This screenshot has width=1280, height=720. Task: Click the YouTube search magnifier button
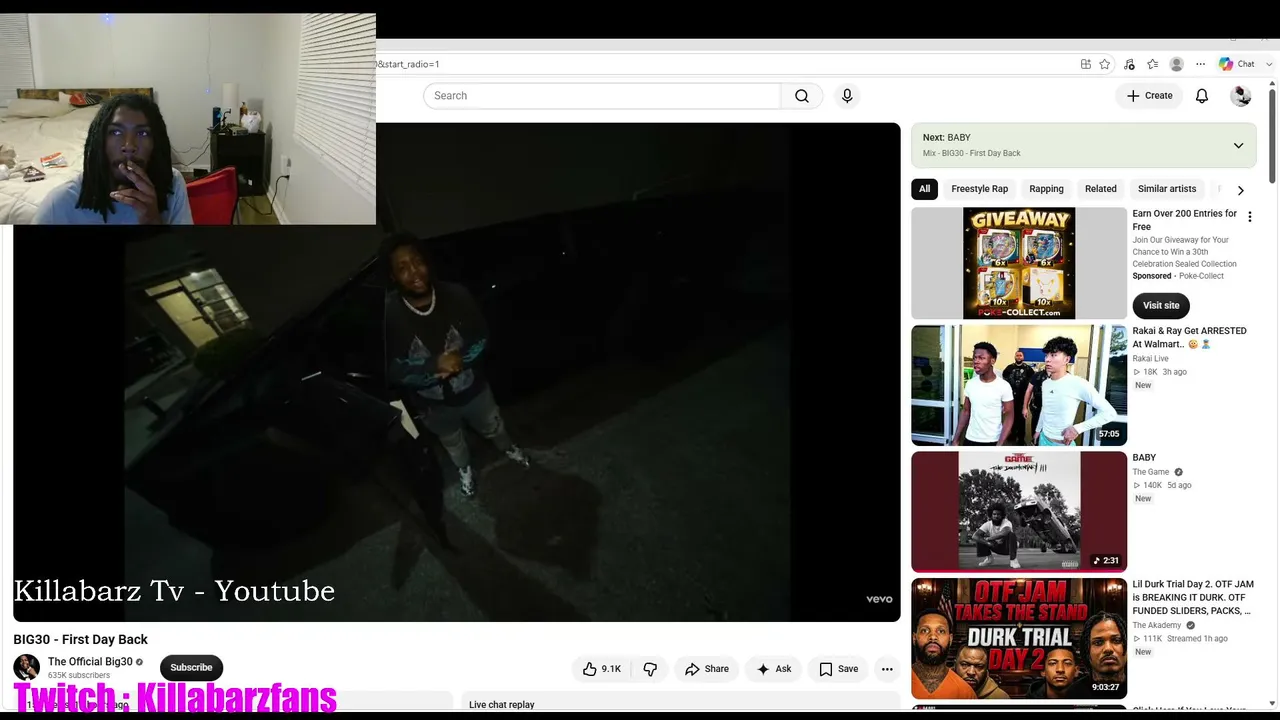[802, 96]
